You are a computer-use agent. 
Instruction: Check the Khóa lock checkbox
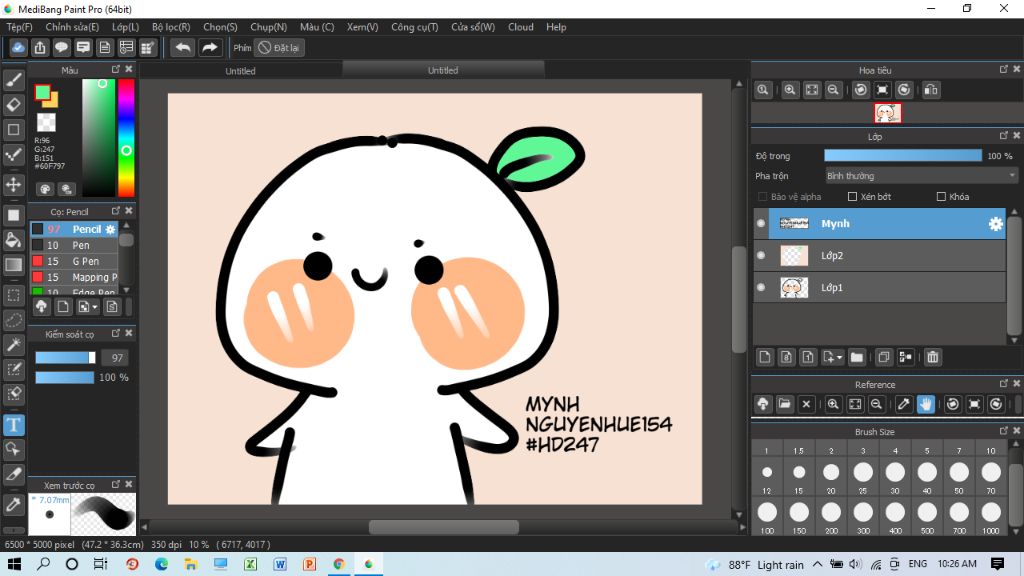(x=941, y=197)
